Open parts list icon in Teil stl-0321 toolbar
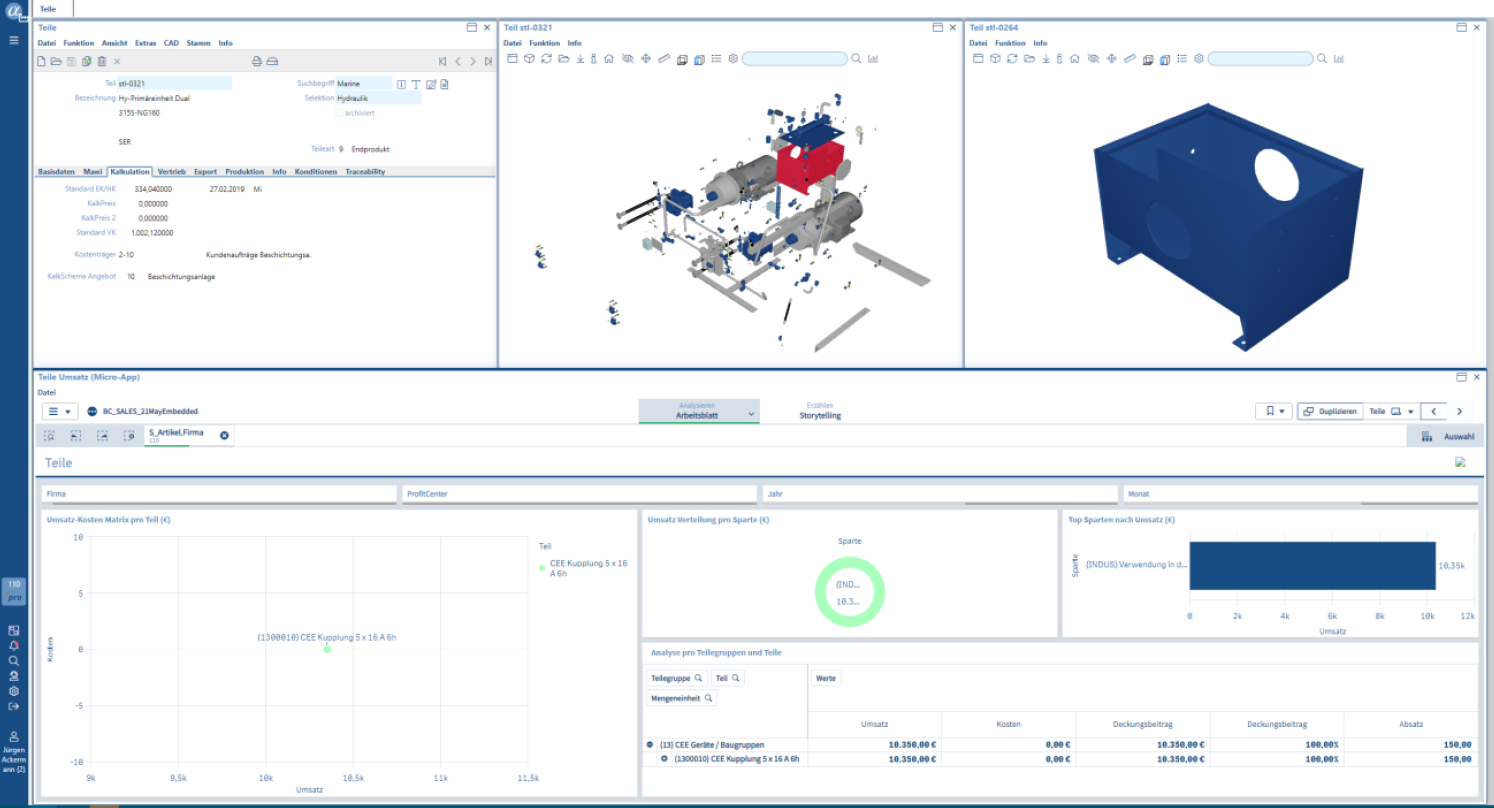This screenshot has height=808, width=1494. tap(716, 59)
